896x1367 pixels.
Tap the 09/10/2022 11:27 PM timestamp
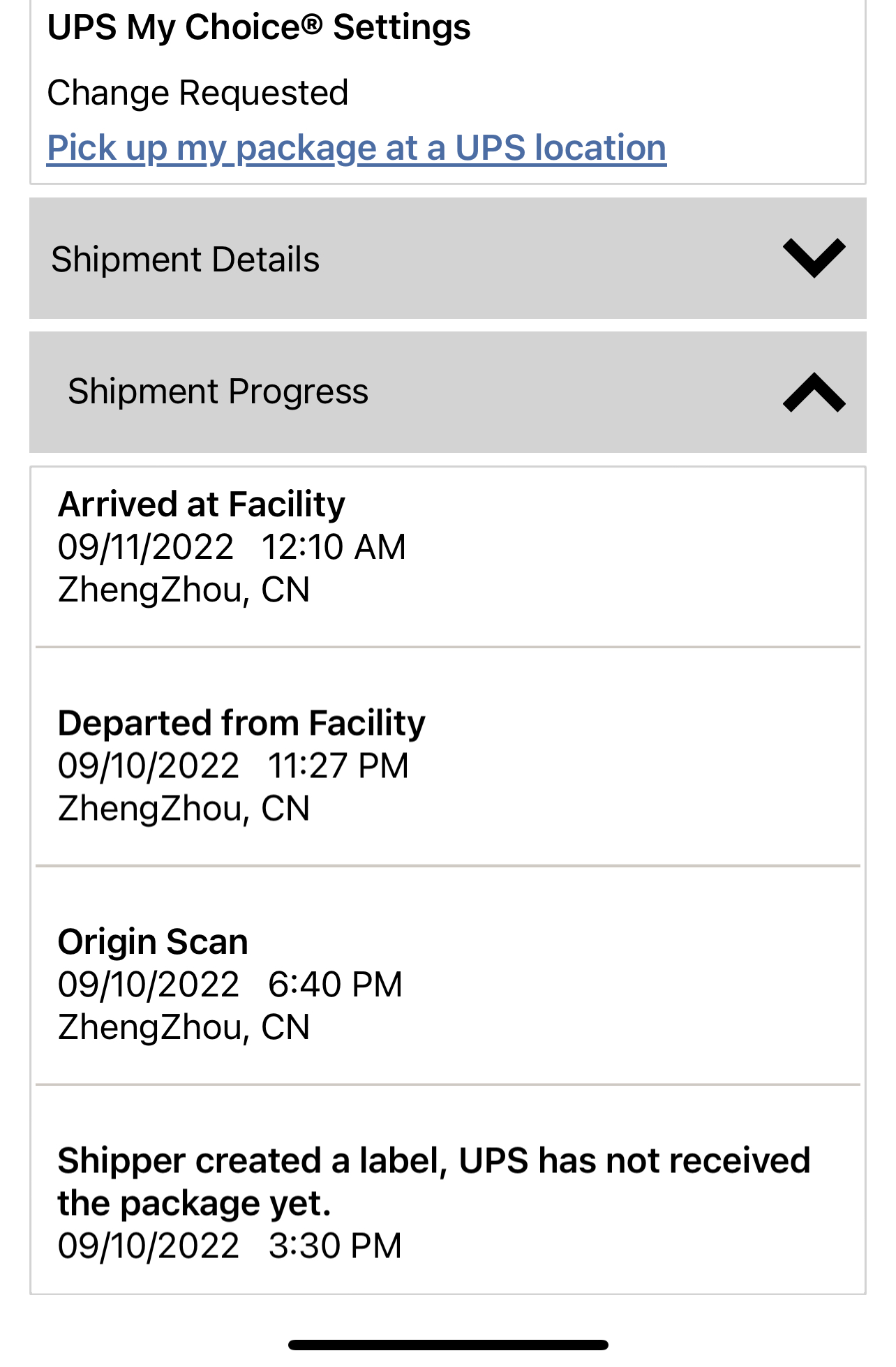coord(233,766)
